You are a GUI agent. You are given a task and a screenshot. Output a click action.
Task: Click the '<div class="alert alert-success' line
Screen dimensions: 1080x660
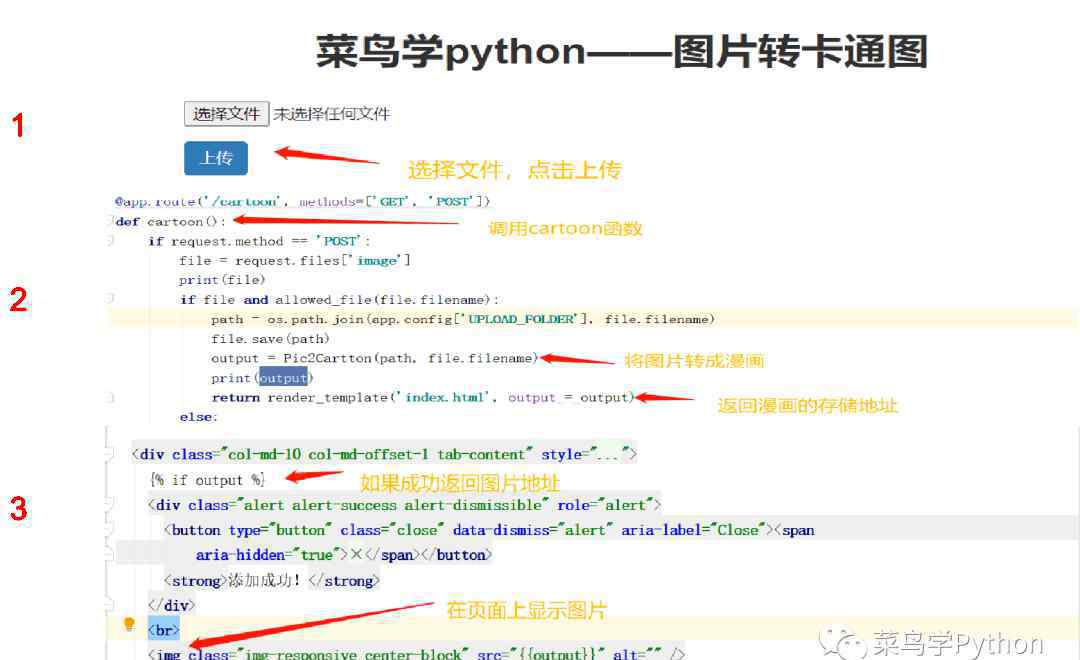[404, 505]
